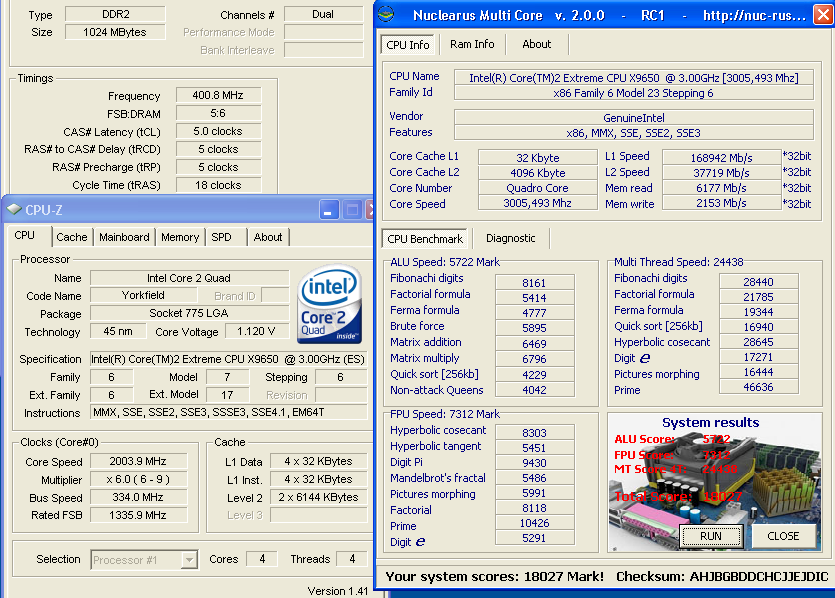
Task: Click the FPU Prime score 10426
Action: click(535, 523)
